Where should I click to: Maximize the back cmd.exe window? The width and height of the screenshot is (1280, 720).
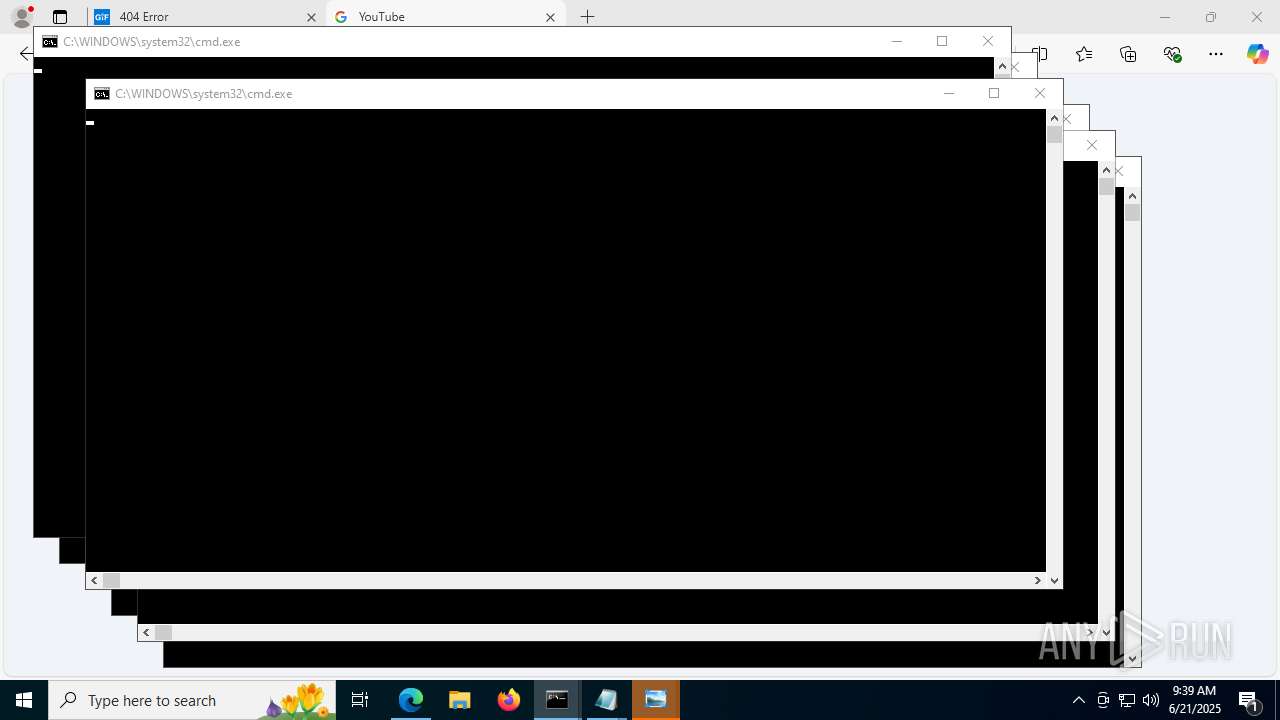click(942, 41)
